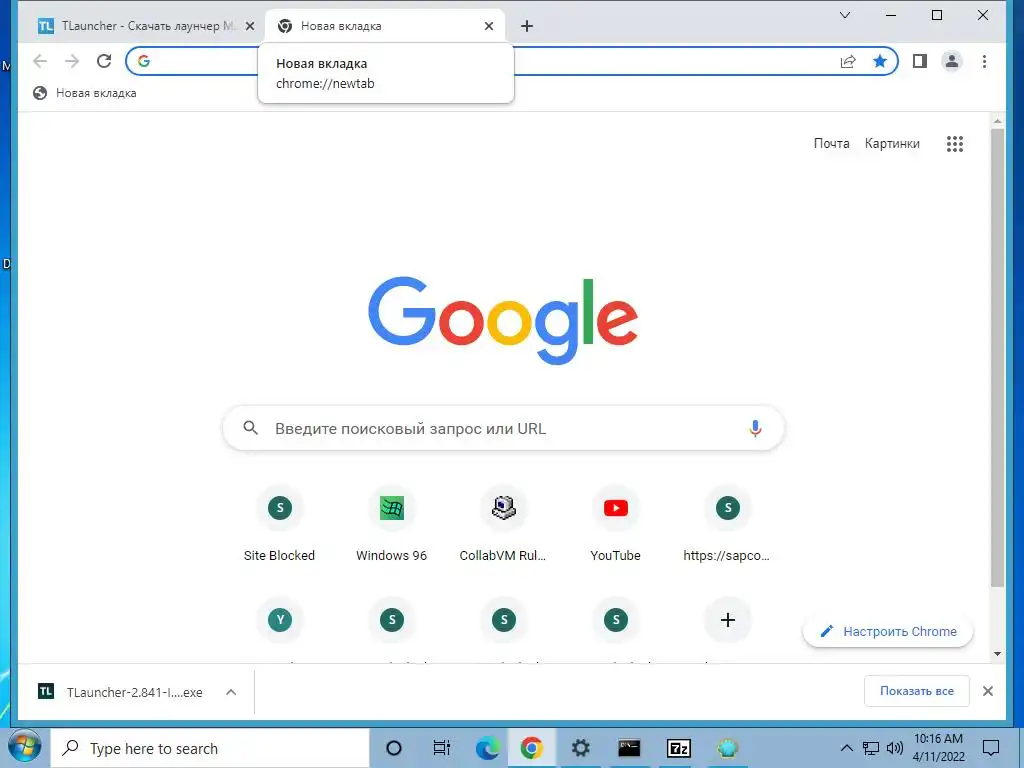Click the page vertical scrollbar
The image size is (1024, 768).
click(x=997, y=358)
